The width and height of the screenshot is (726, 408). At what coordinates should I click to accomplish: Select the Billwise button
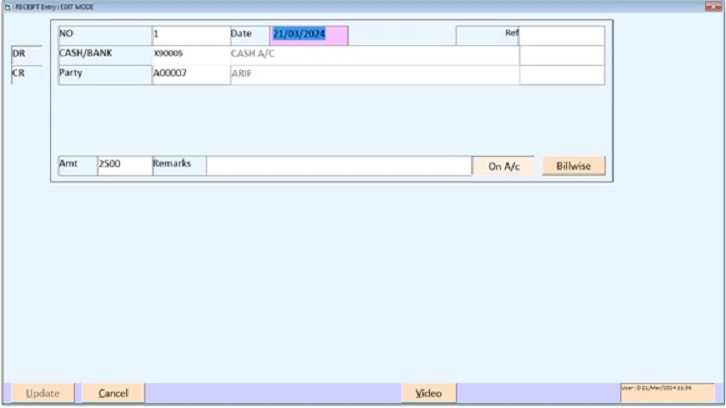pyautogui.click(x=573, y=166)
